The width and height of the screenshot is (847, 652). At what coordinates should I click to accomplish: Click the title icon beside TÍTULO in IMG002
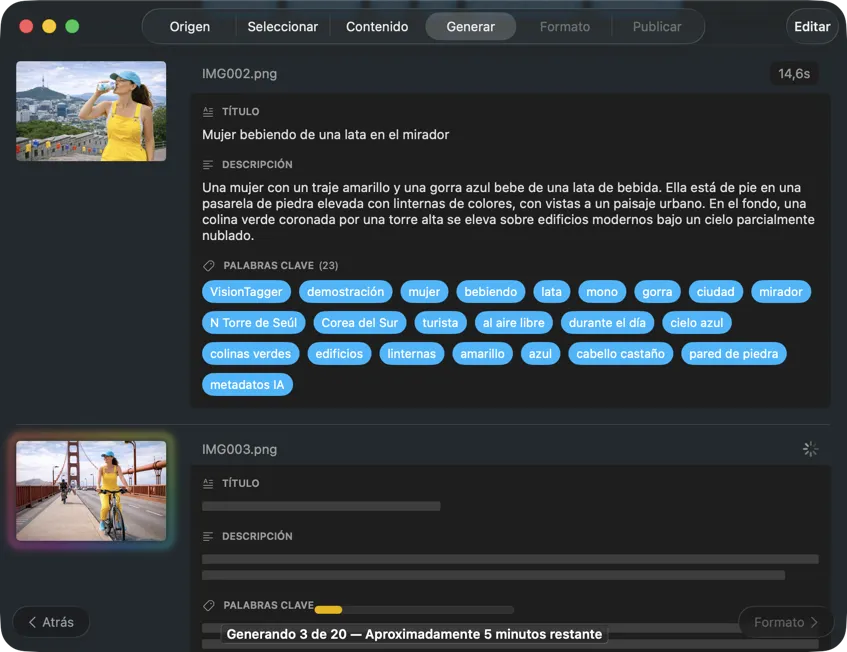click(x=208, y=112)
